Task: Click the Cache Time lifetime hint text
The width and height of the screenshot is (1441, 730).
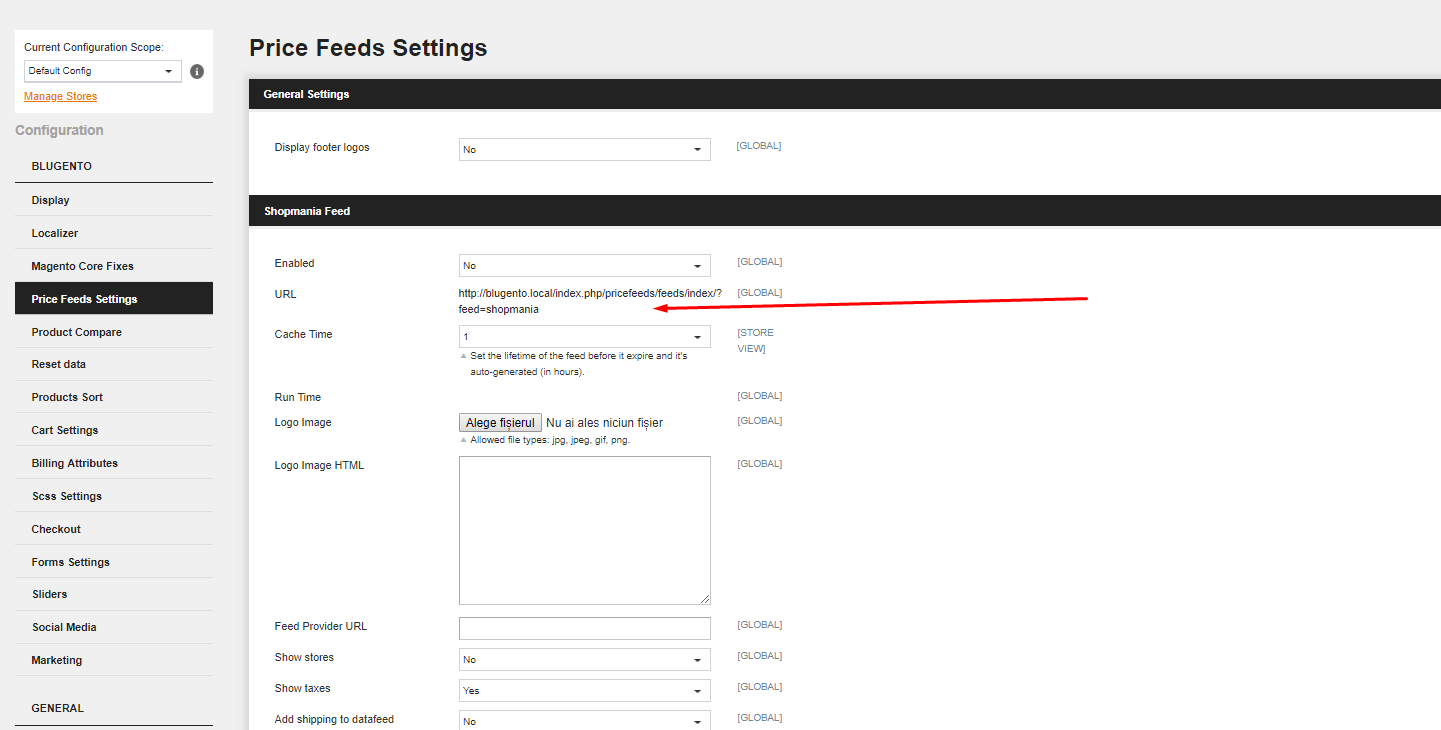Action: click(578, 363)
